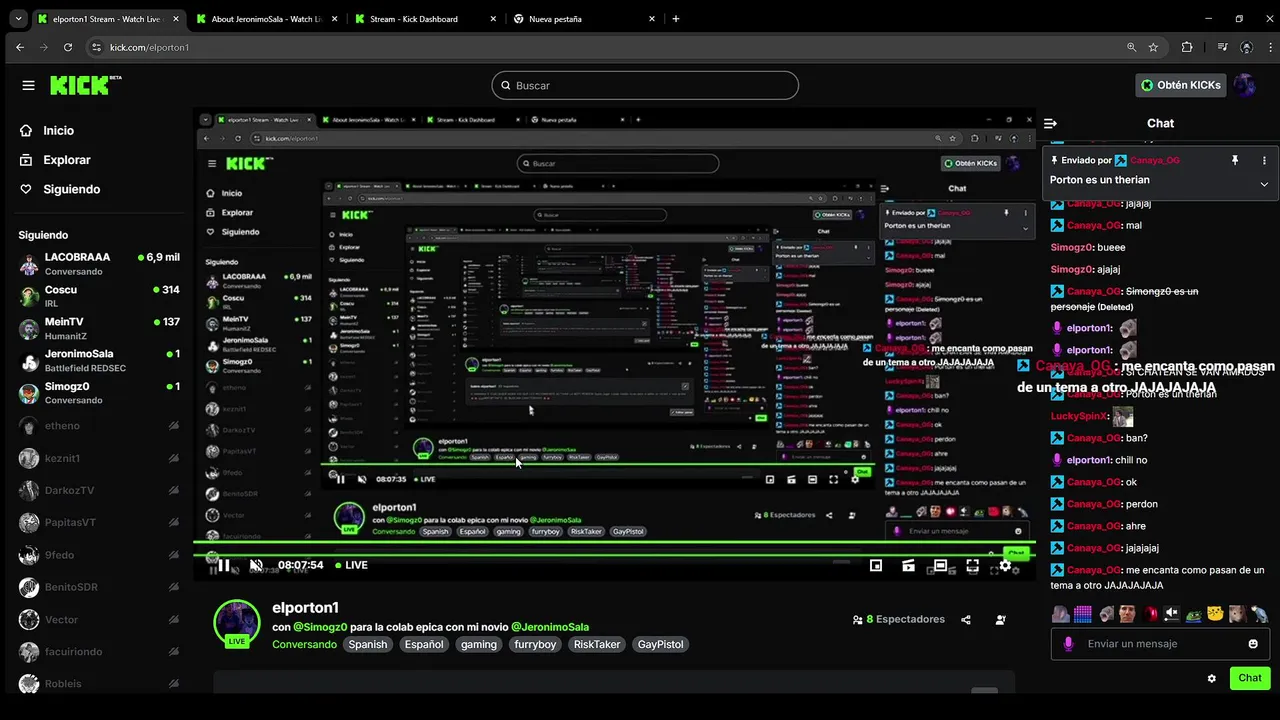The height and width of the screenshot is (720, 1280).
Task: Open @JeronimoSala mention link in title
Action: point(550,627)
